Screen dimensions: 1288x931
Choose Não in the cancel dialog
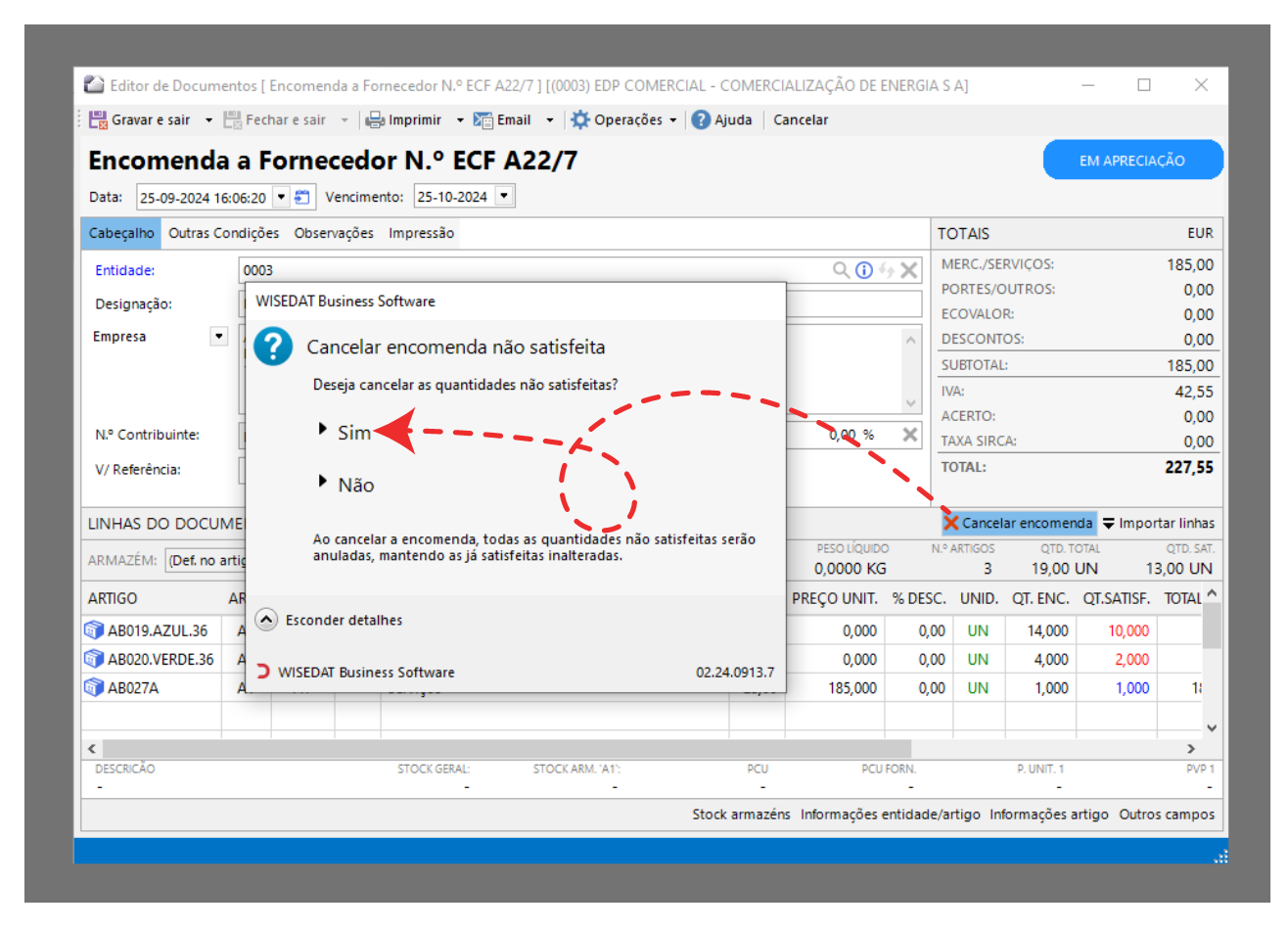[x=355, y=486]
